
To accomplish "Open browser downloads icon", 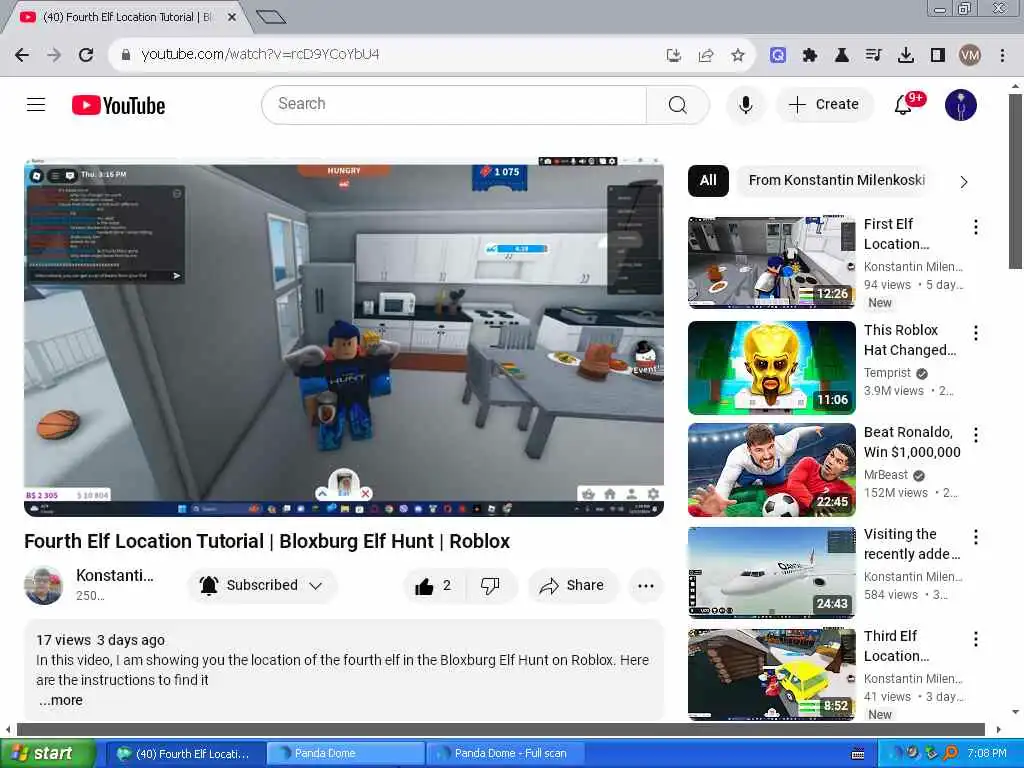I will (x=906, y=56).
